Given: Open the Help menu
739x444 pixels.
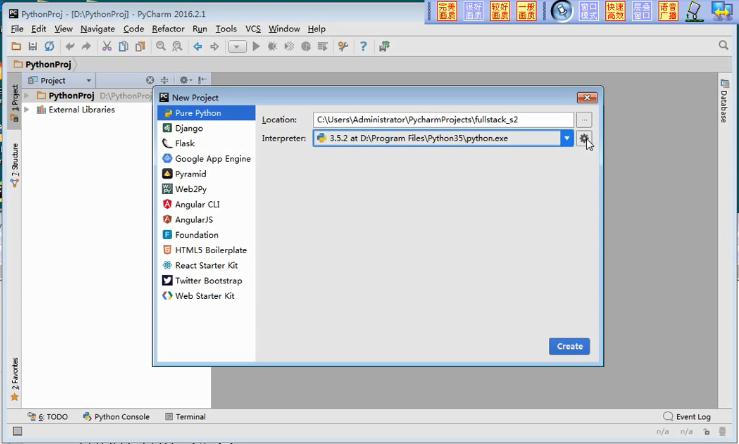Looking at the screenshot, I should pos(317,29).
